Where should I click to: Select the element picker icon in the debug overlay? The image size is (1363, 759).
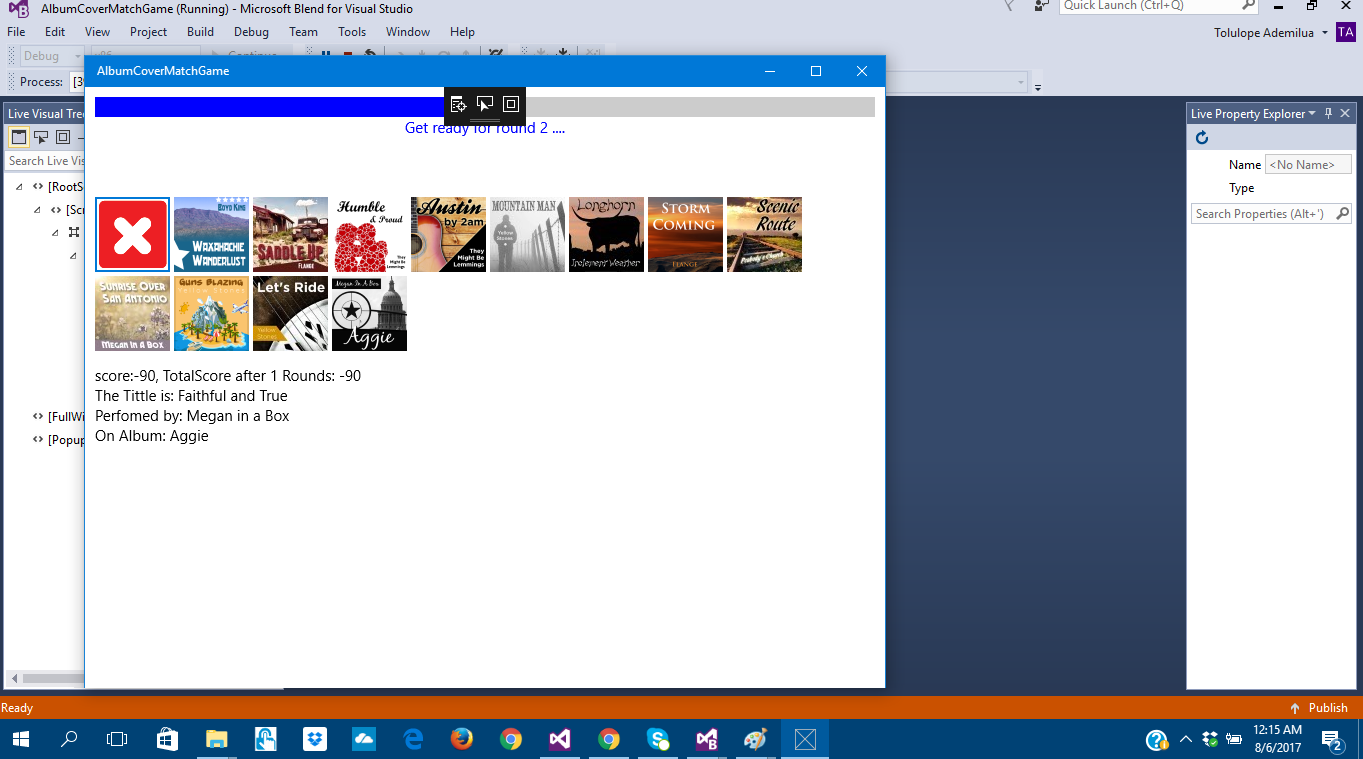coord(485,103)
